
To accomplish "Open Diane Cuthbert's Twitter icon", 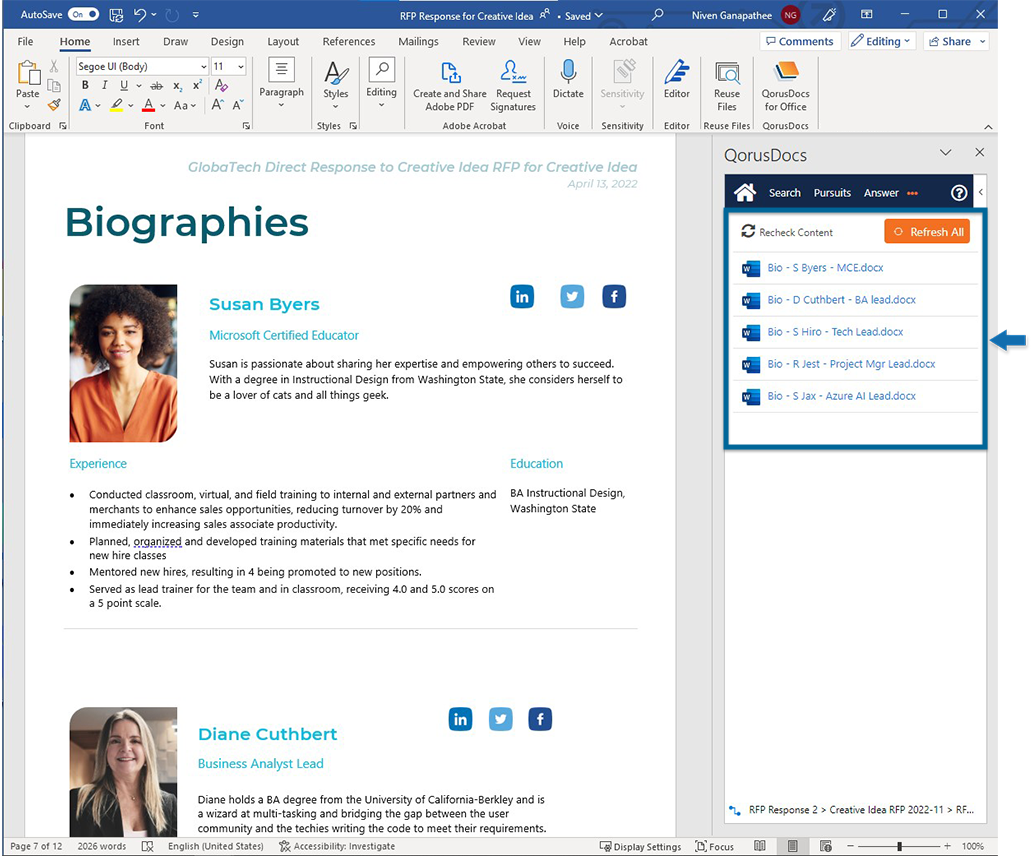I will [501, 719].
